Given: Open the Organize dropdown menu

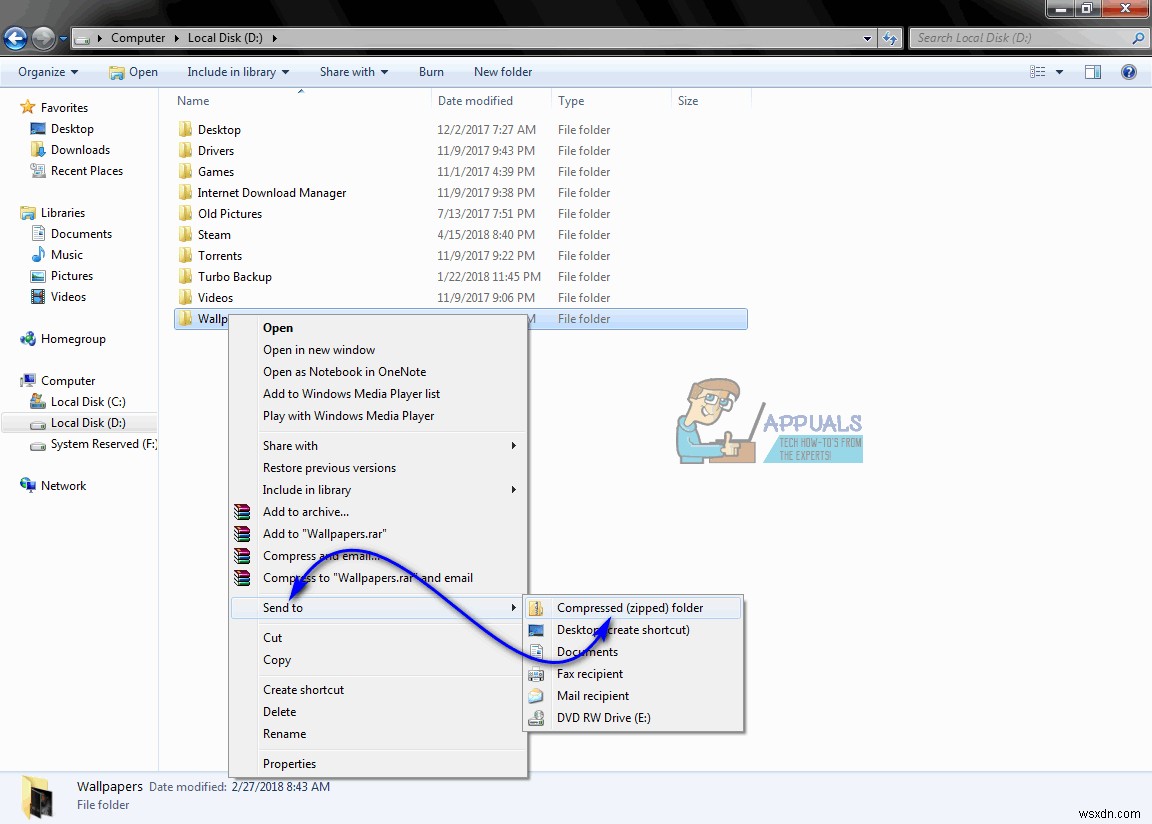Looking at the screenshot, I should click(x=47, y=72).
